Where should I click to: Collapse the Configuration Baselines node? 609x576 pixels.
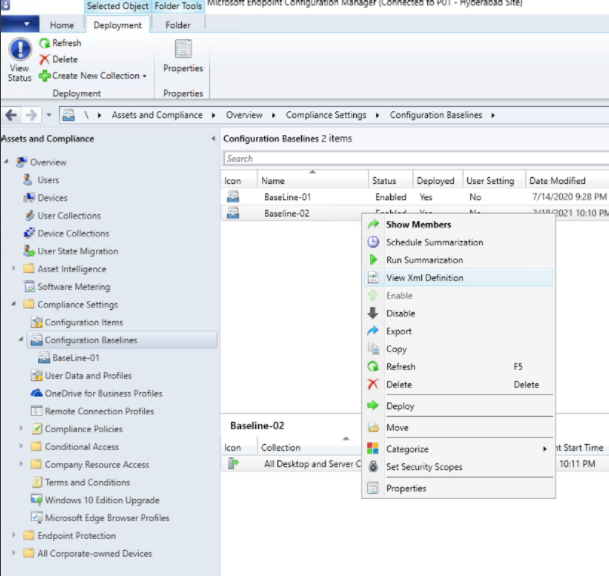point(21,339)
